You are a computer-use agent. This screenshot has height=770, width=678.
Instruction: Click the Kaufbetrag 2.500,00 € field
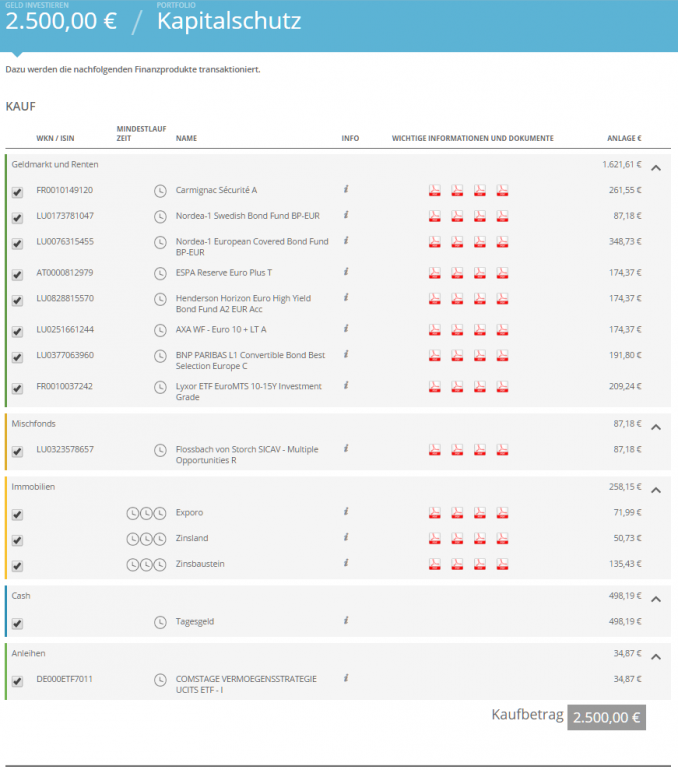click(606, 717)
